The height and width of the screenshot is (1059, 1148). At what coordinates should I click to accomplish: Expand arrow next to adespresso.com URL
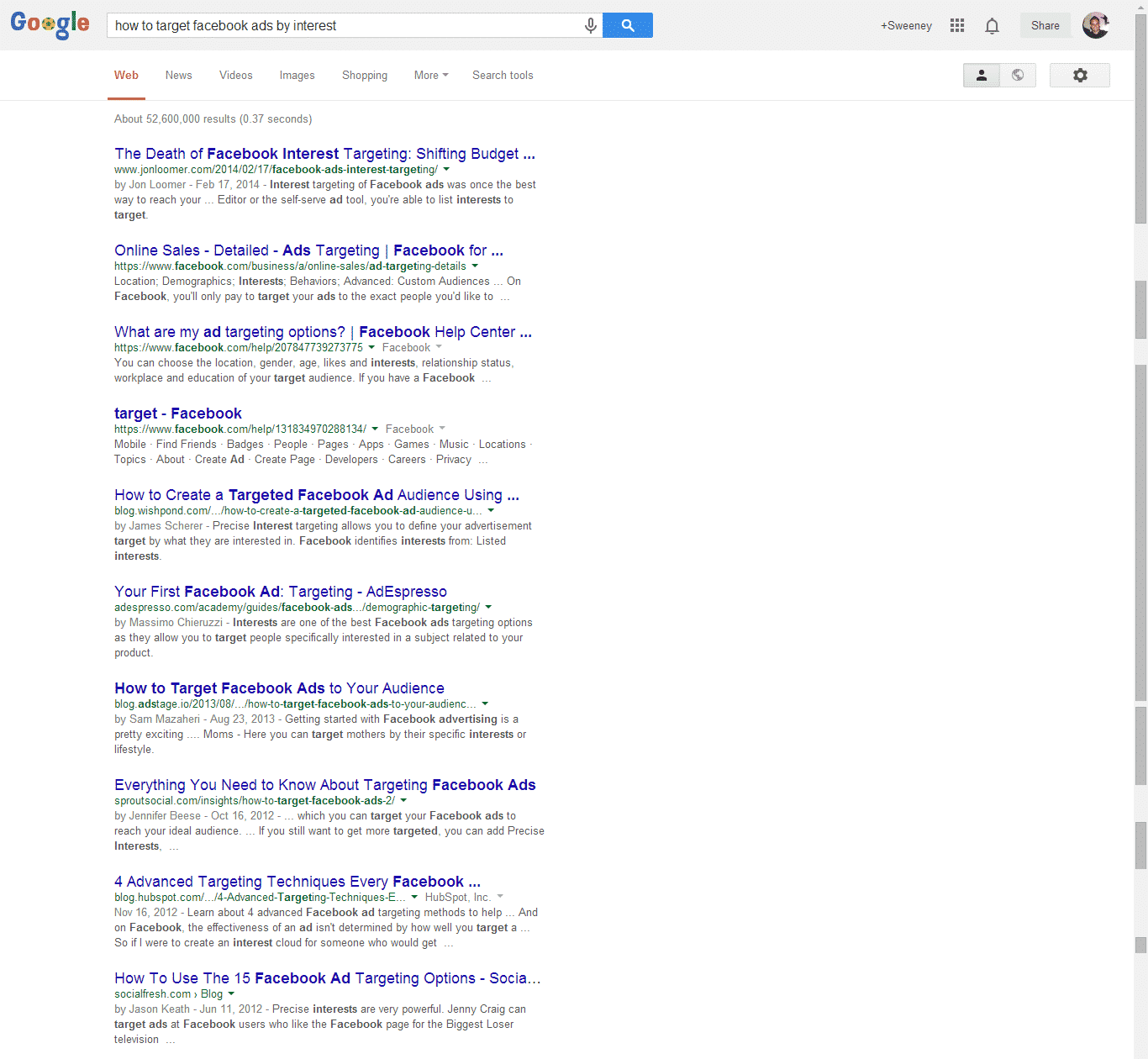point(488,608)
